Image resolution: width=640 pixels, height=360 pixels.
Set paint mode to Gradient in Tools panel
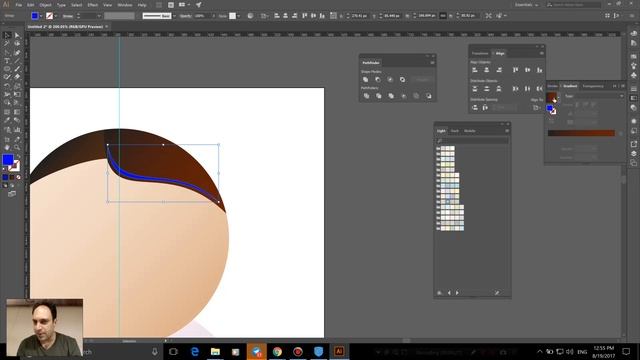click(x=12, y=177)
